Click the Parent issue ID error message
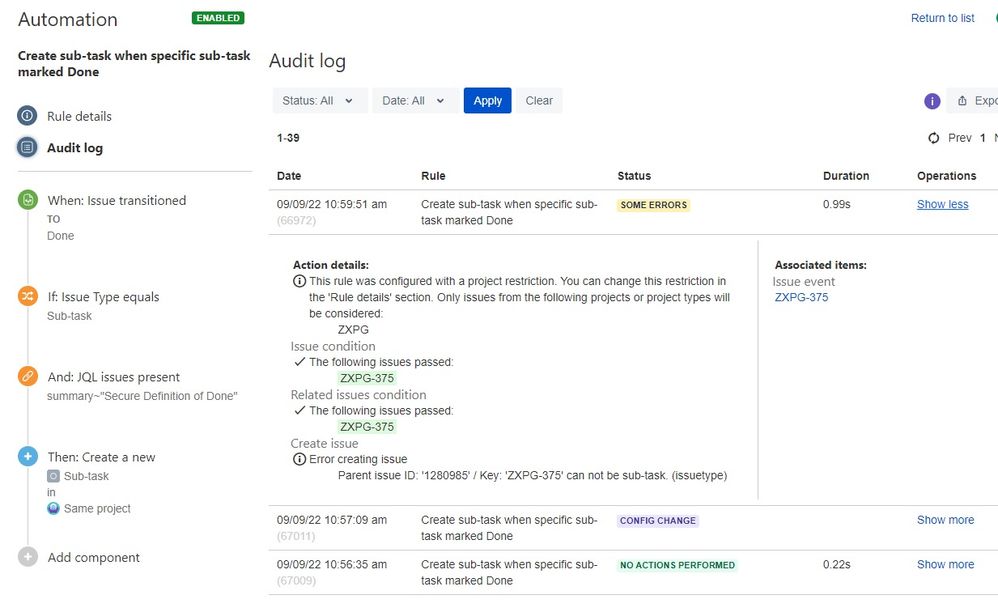998x600 pixels. [x=532, y=475]
